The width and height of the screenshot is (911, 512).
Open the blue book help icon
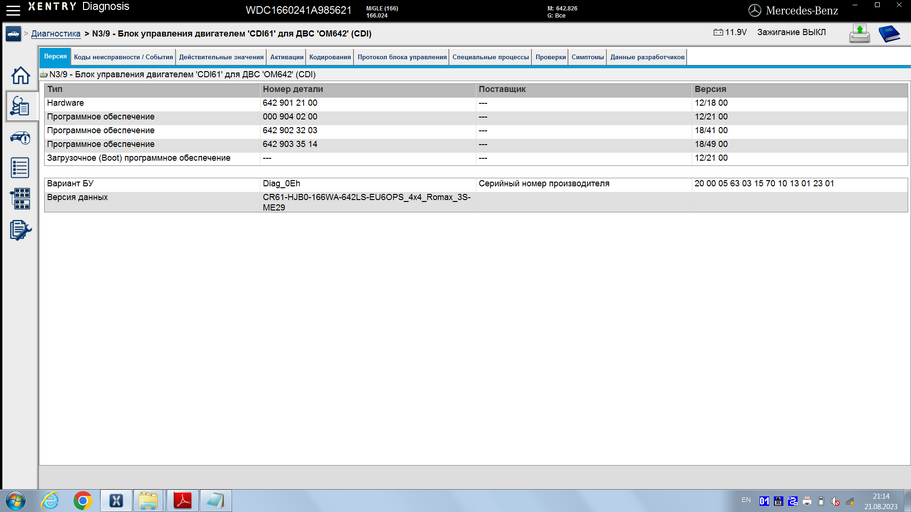[889, 34]
